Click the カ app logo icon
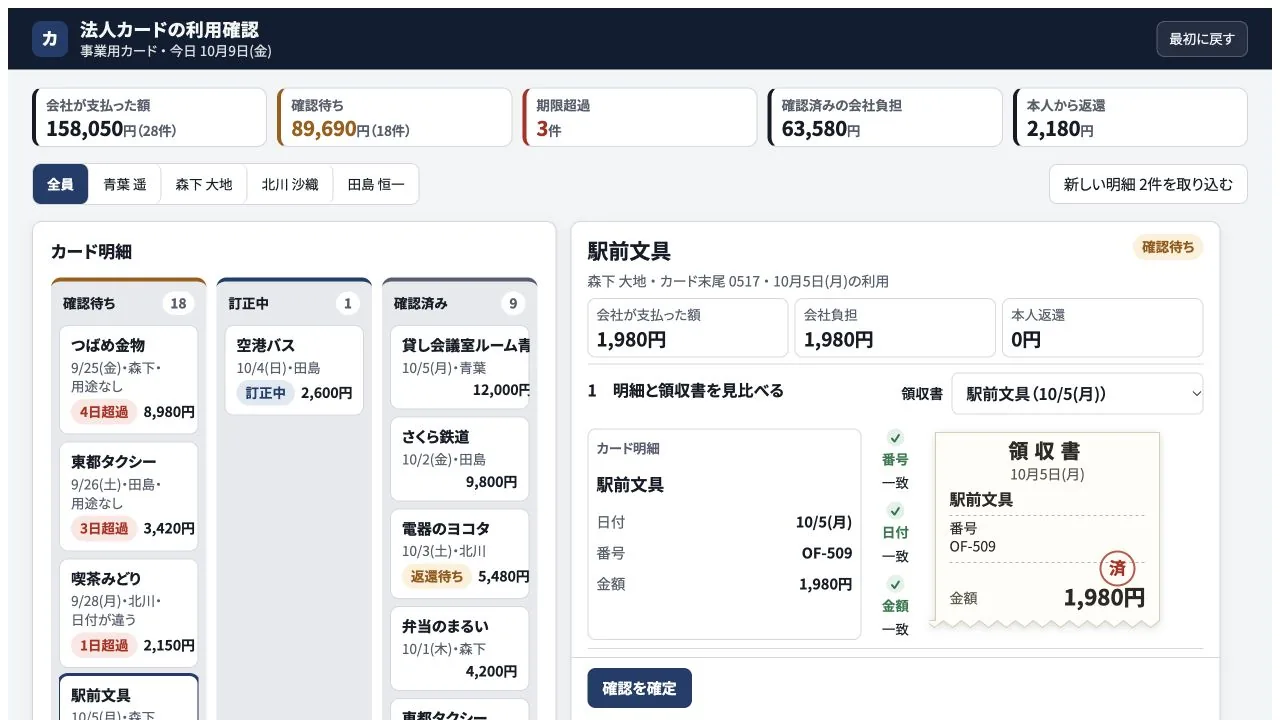 (x=50, y=39)
